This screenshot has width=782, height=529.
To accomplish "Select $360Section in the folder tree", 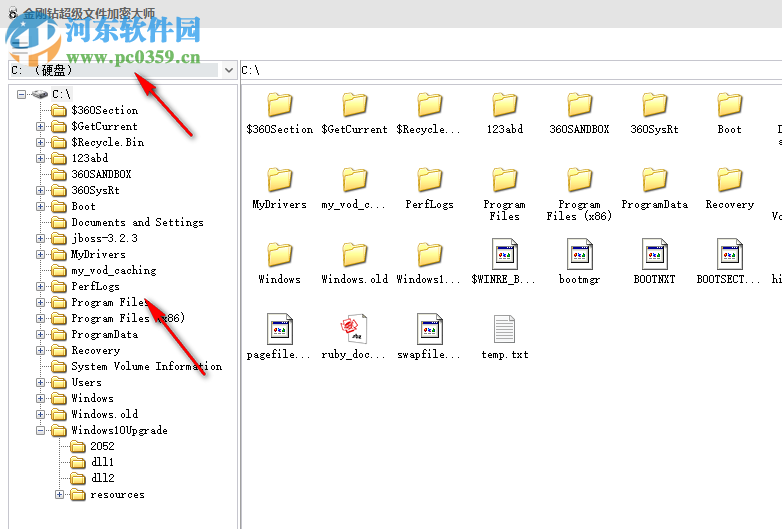I will coord(104,110).
